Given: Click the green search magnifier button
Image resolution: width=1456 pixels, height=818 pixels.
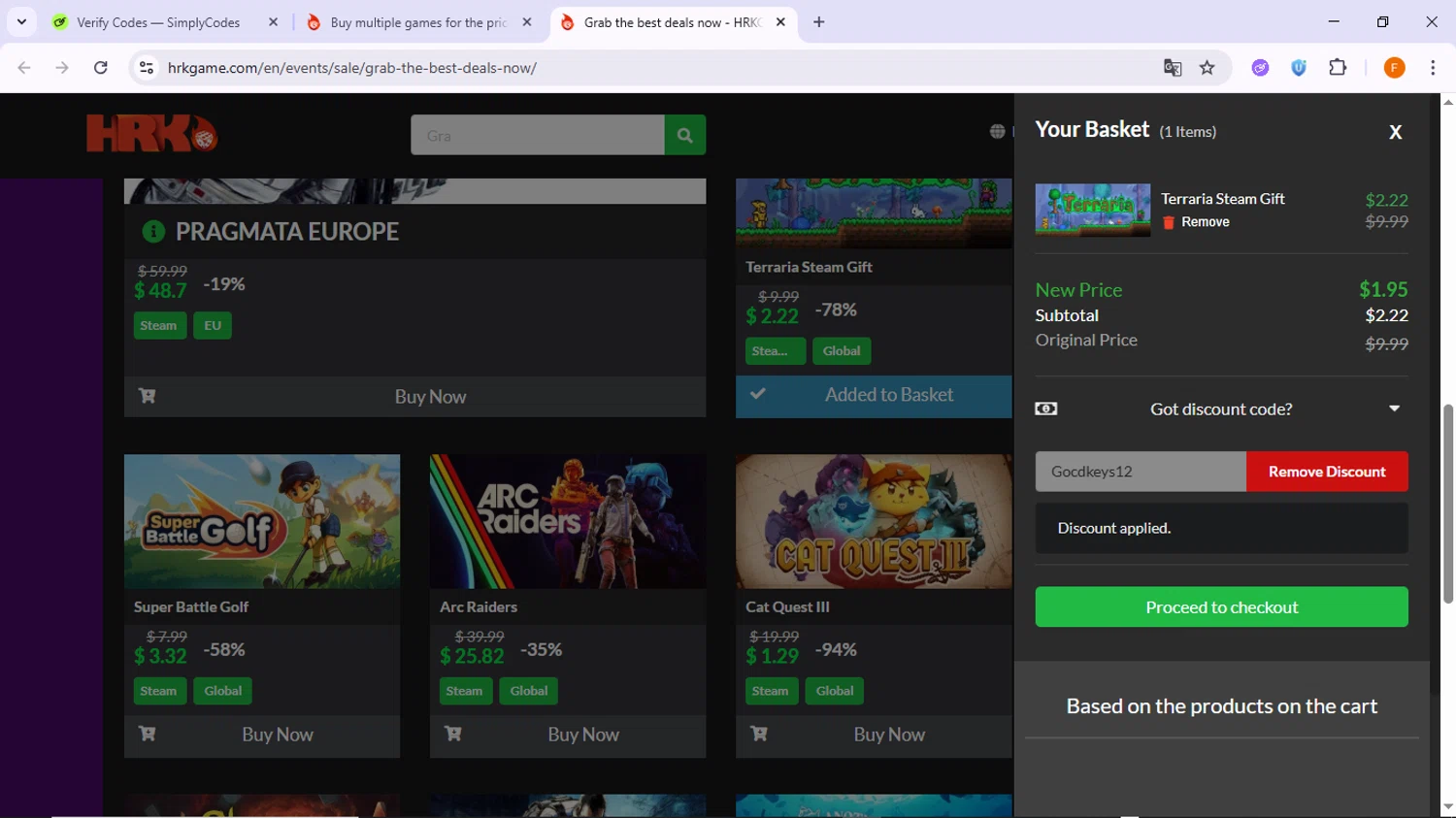Looking at the screenshot, I should coord(685,135).
